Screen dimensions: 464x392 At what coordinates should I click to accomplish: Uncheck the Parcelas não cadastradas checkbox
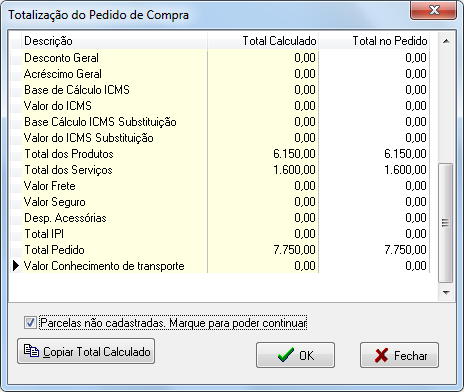(x=30, y=323)
